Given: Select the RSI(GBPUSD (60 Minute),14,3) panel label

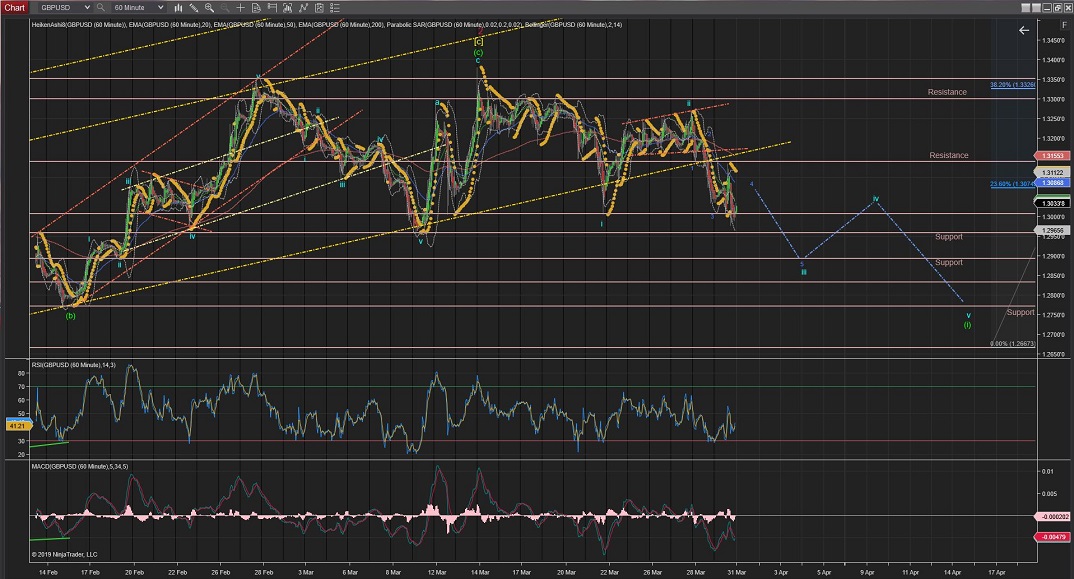Looking at the screenshot, I should coord(73,365).
